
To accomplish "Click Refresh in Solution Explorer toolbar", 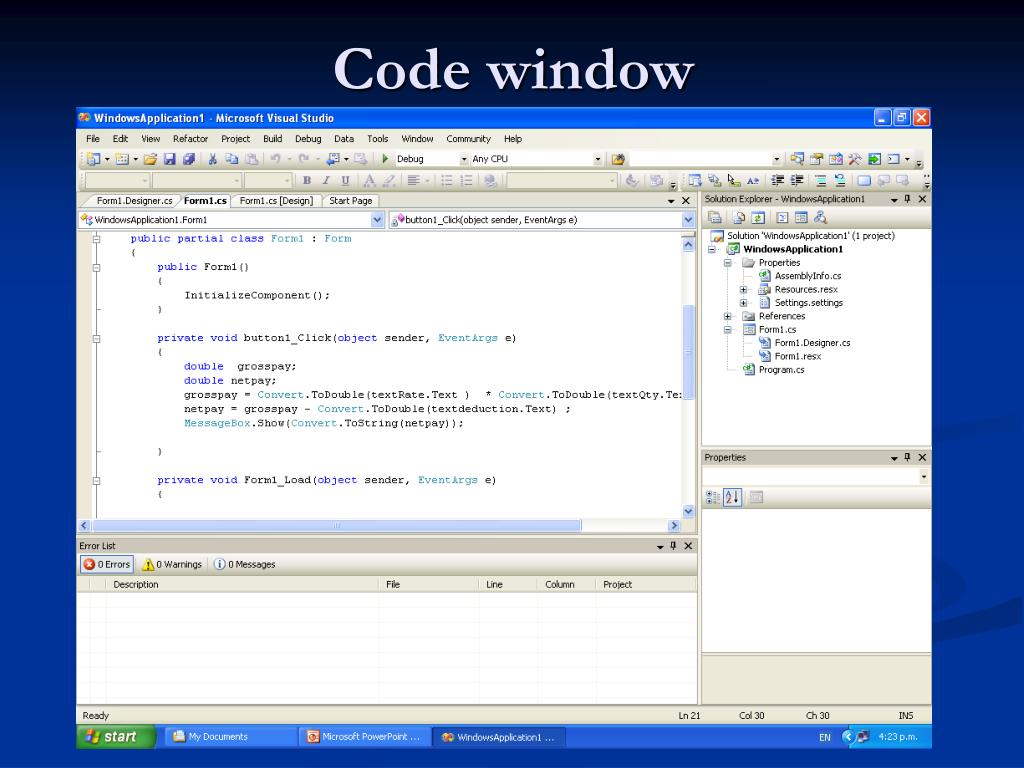I will (x=758, y=217).
